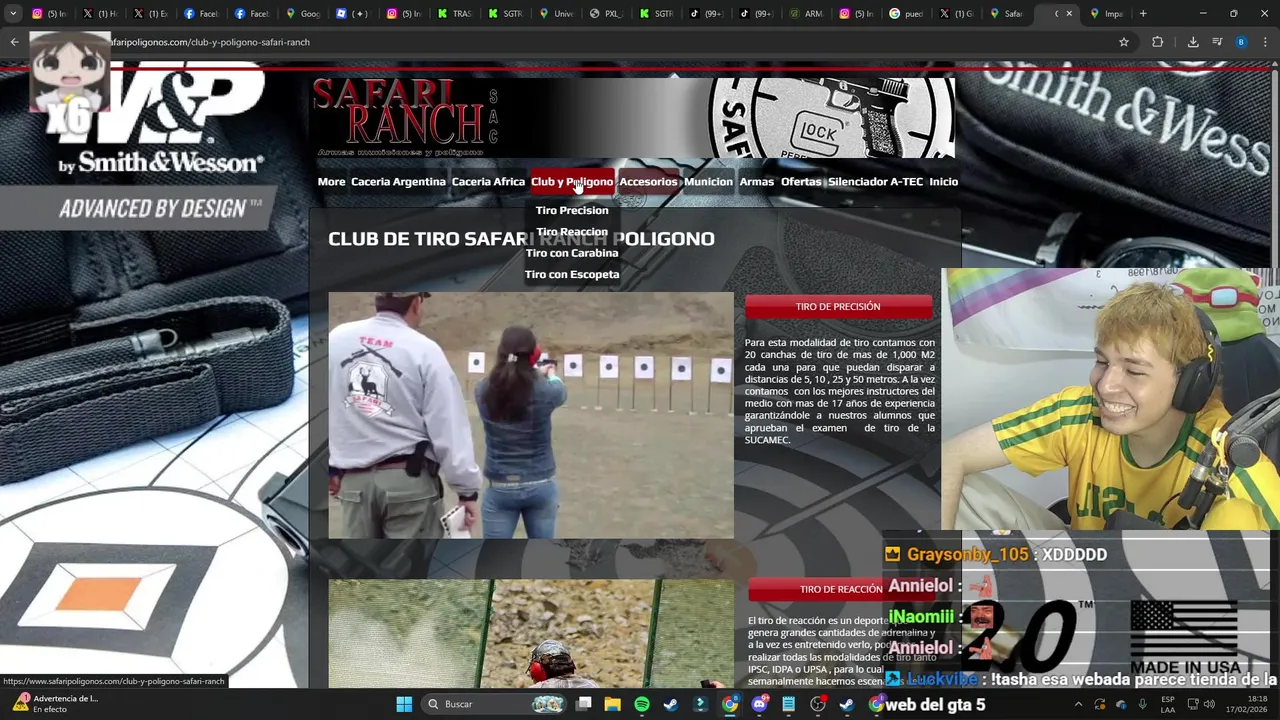The image size is (1280, 720).
Task: Open Accesorios in the site menu
Action: click(x=648, y=182)
